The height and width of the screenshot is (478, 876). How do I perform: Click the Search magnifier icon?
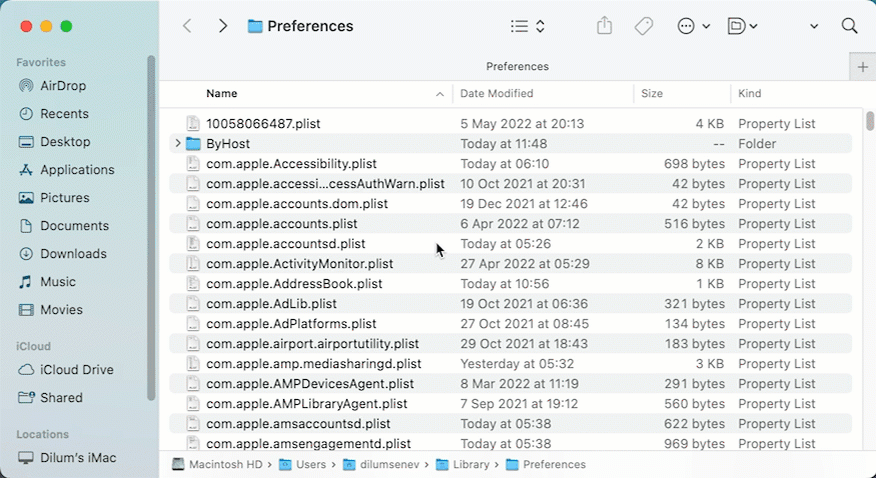coord(849,26)
